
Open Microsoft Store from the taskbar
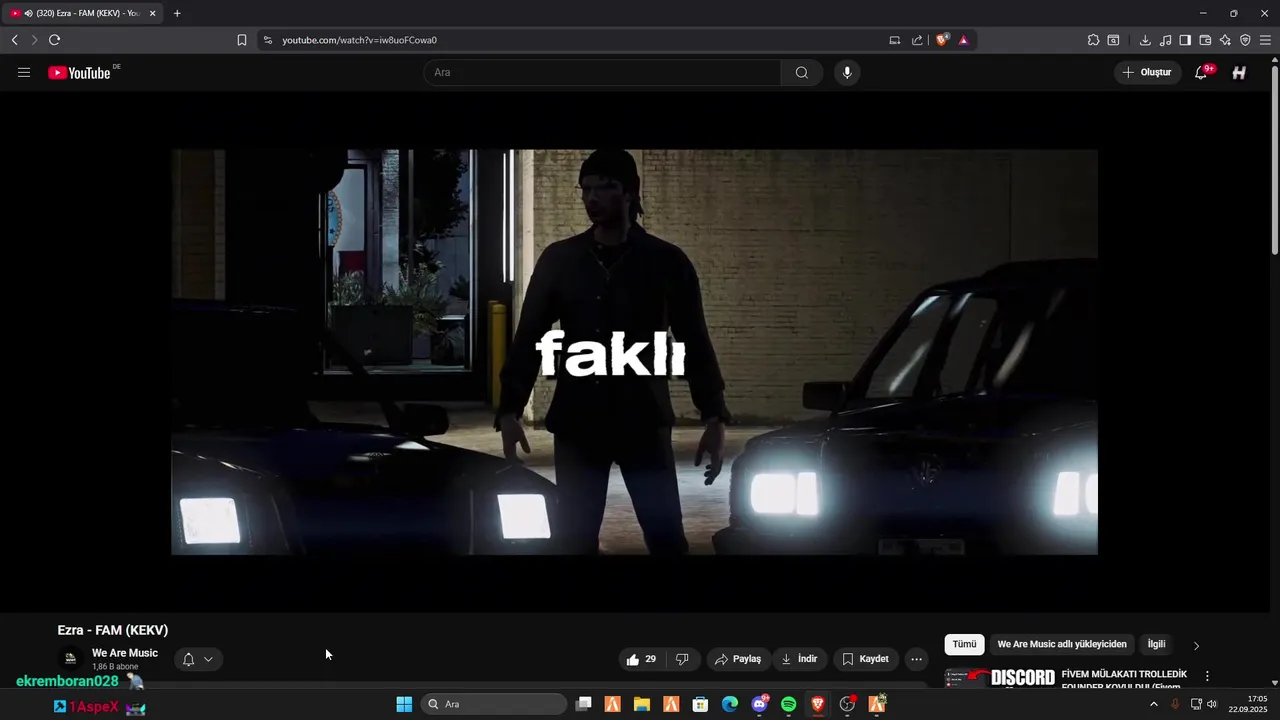pos(700,704)
